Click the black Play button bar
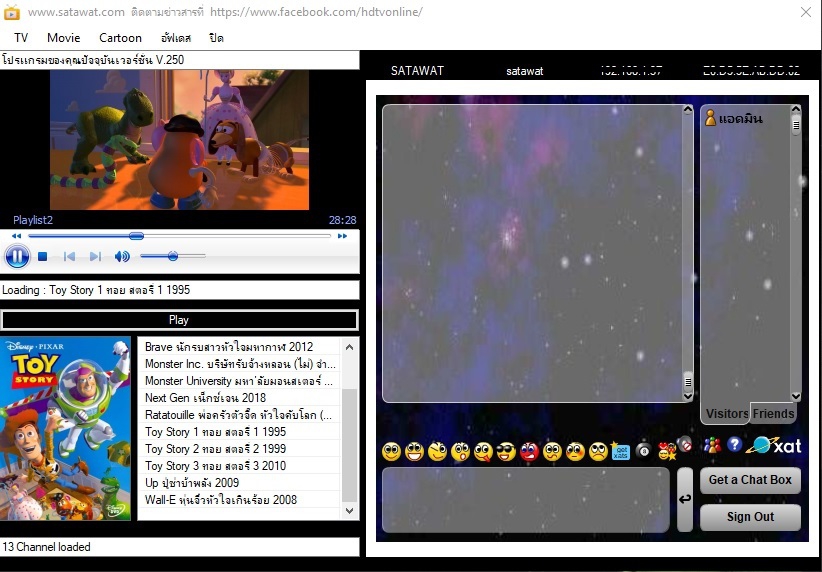Screen dimensions: 822x572 [x=179, y=320]
